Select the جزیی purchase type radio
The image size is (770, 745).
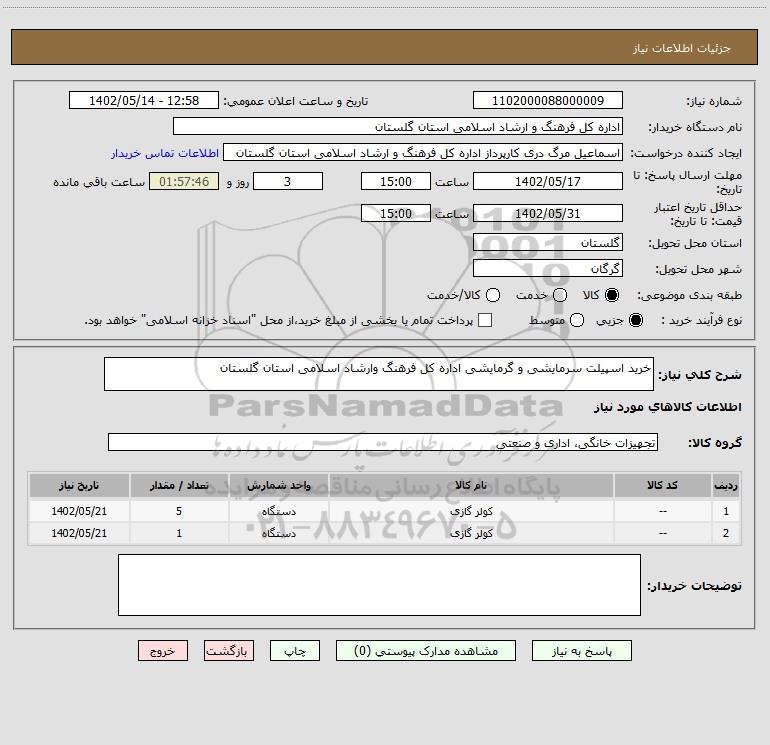point(636,321)
